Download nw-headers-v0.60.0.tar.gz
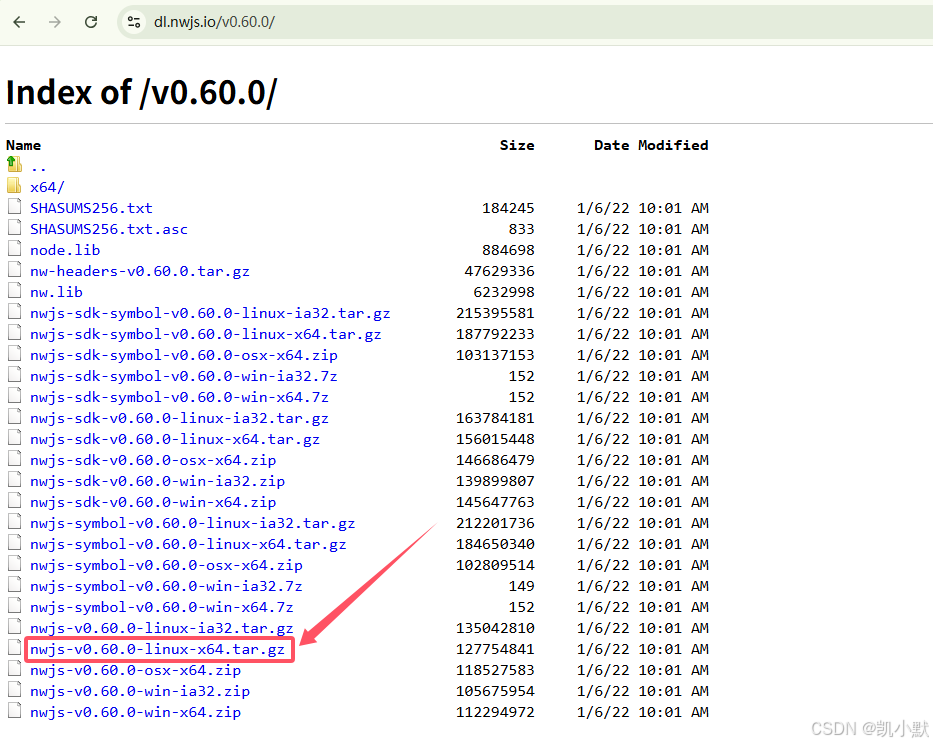Image resolution: width=933 pixels, height=744 pixels. pos(140,271)
